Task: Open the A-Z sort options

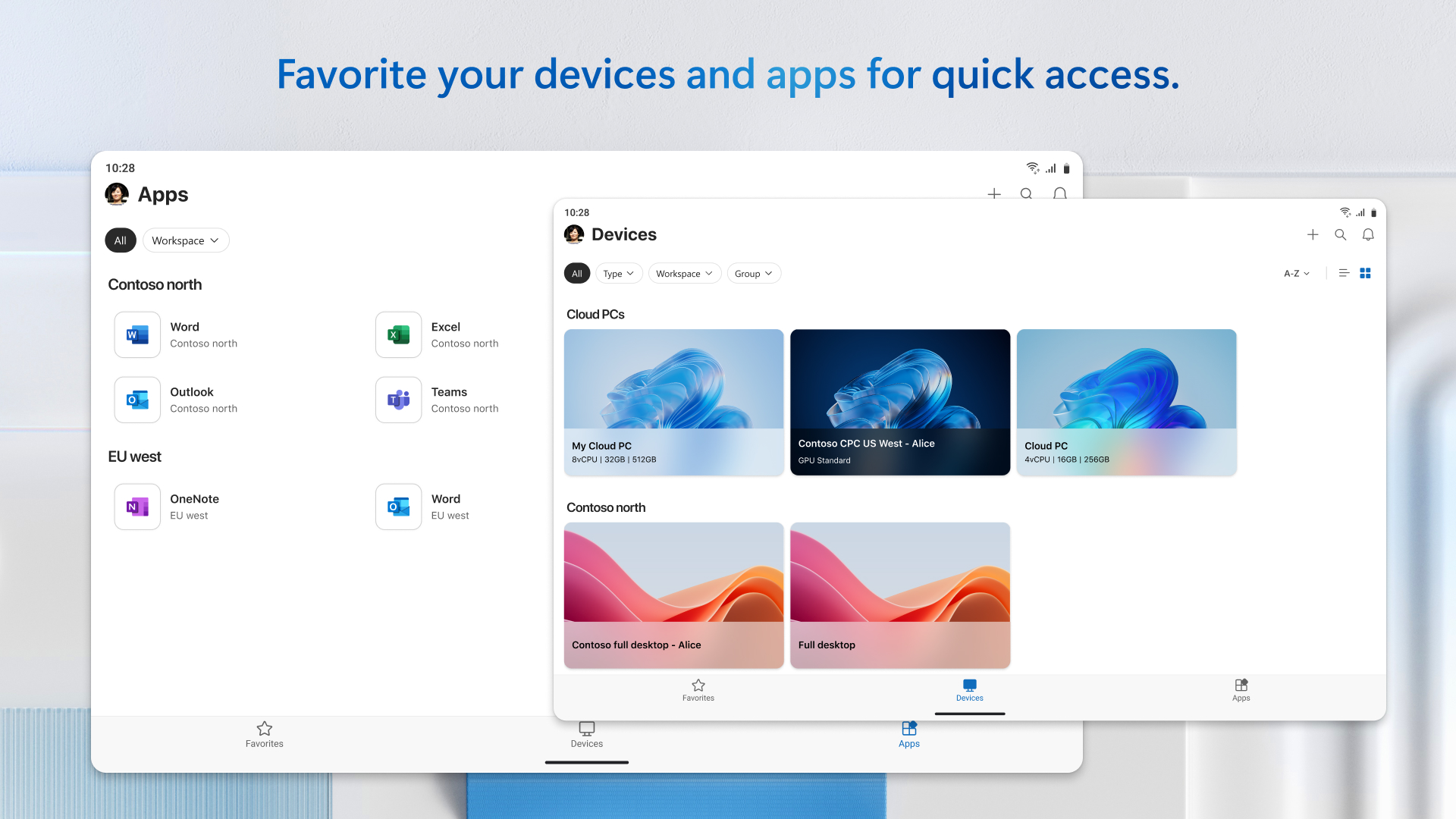Action: pyautogui.click(x=1295, y=273)
